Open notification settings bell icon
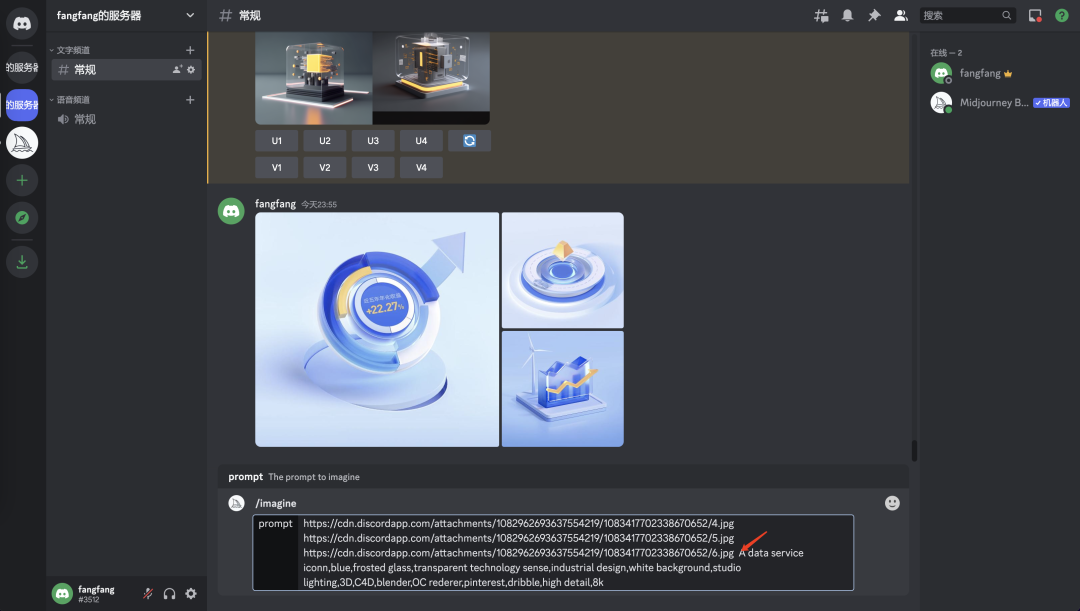 [x=847, y=15]
